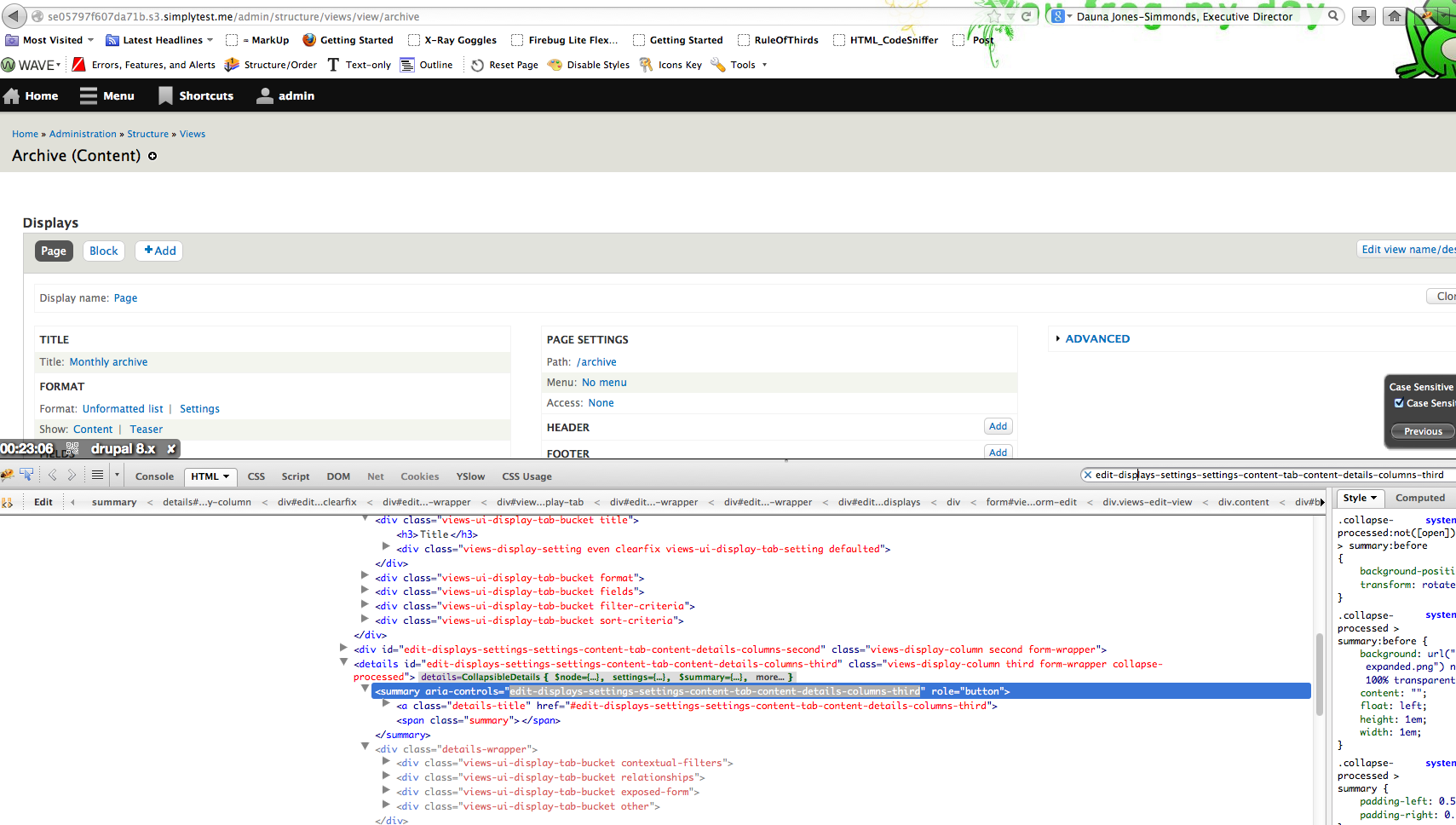Click the search magnifier icon

(1333, 15)
